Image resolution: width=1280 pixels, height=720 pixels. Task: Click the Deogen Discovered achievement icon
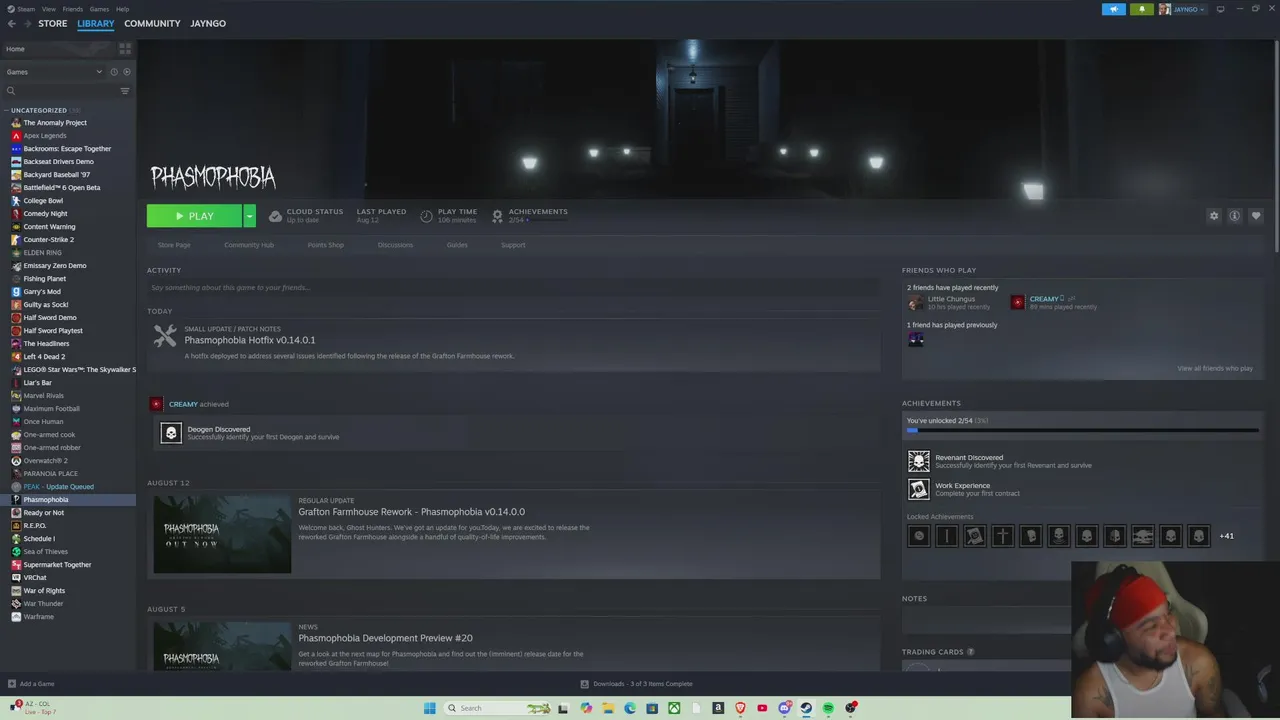click(171, 433)
